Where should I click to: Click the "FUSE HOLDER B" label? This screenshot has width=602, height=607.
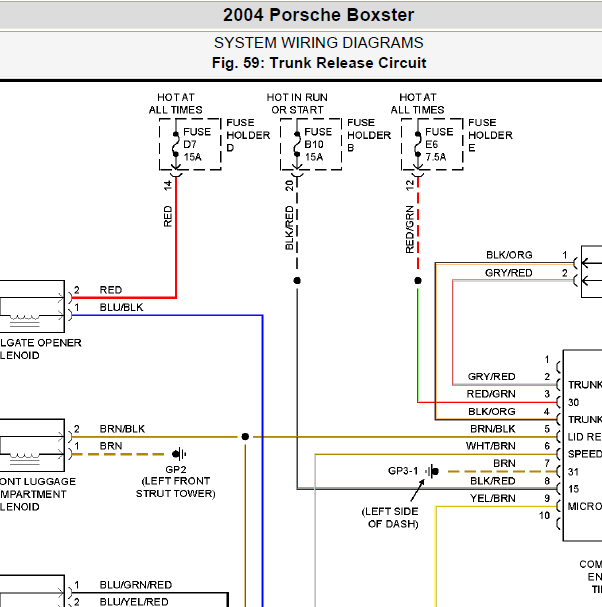click(x=369, y=135)
